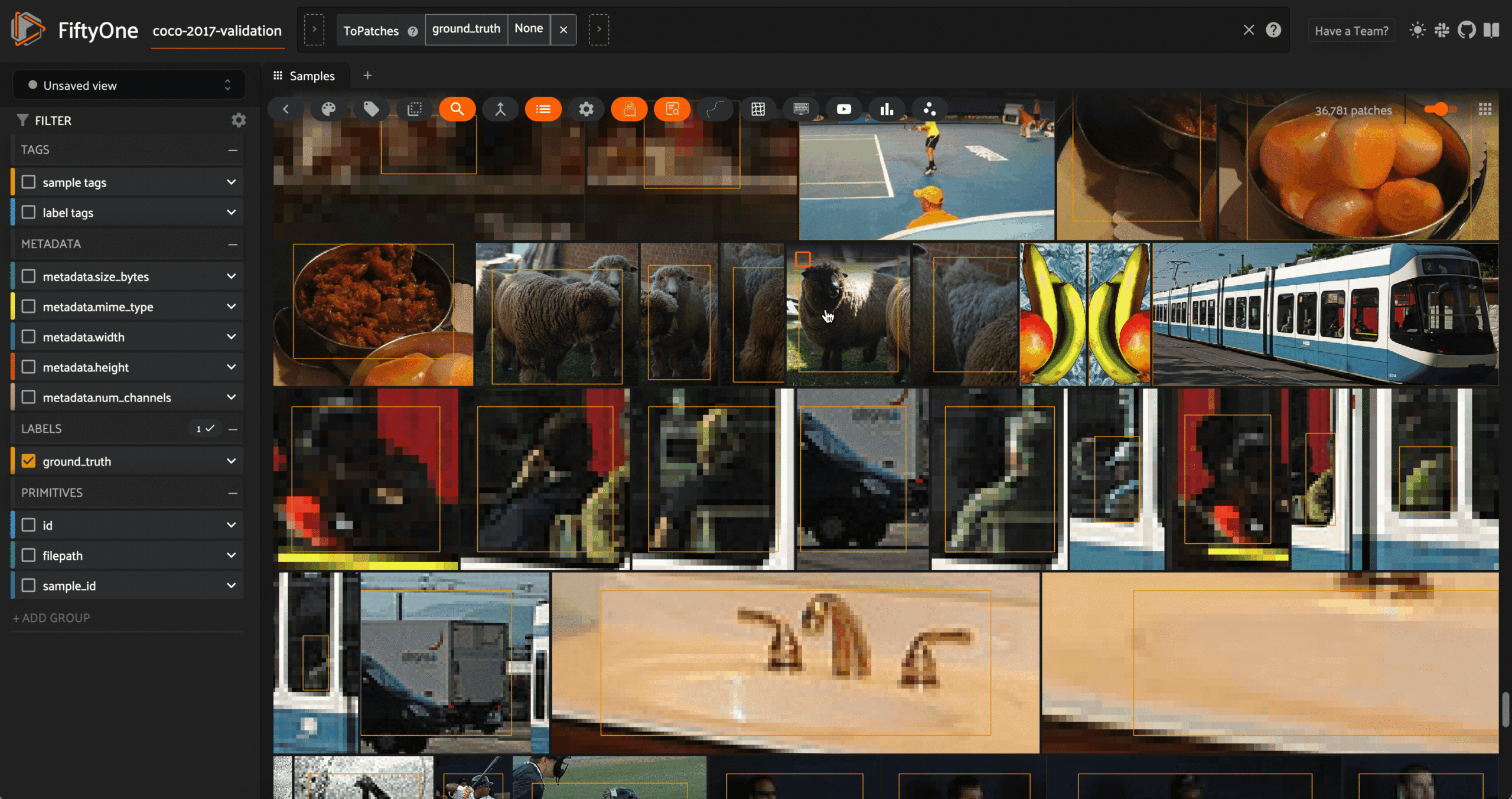The height and width of the screenshot is (799, 1512).
Task: Open the Unsaved view selector
Action: click(129, 86)
